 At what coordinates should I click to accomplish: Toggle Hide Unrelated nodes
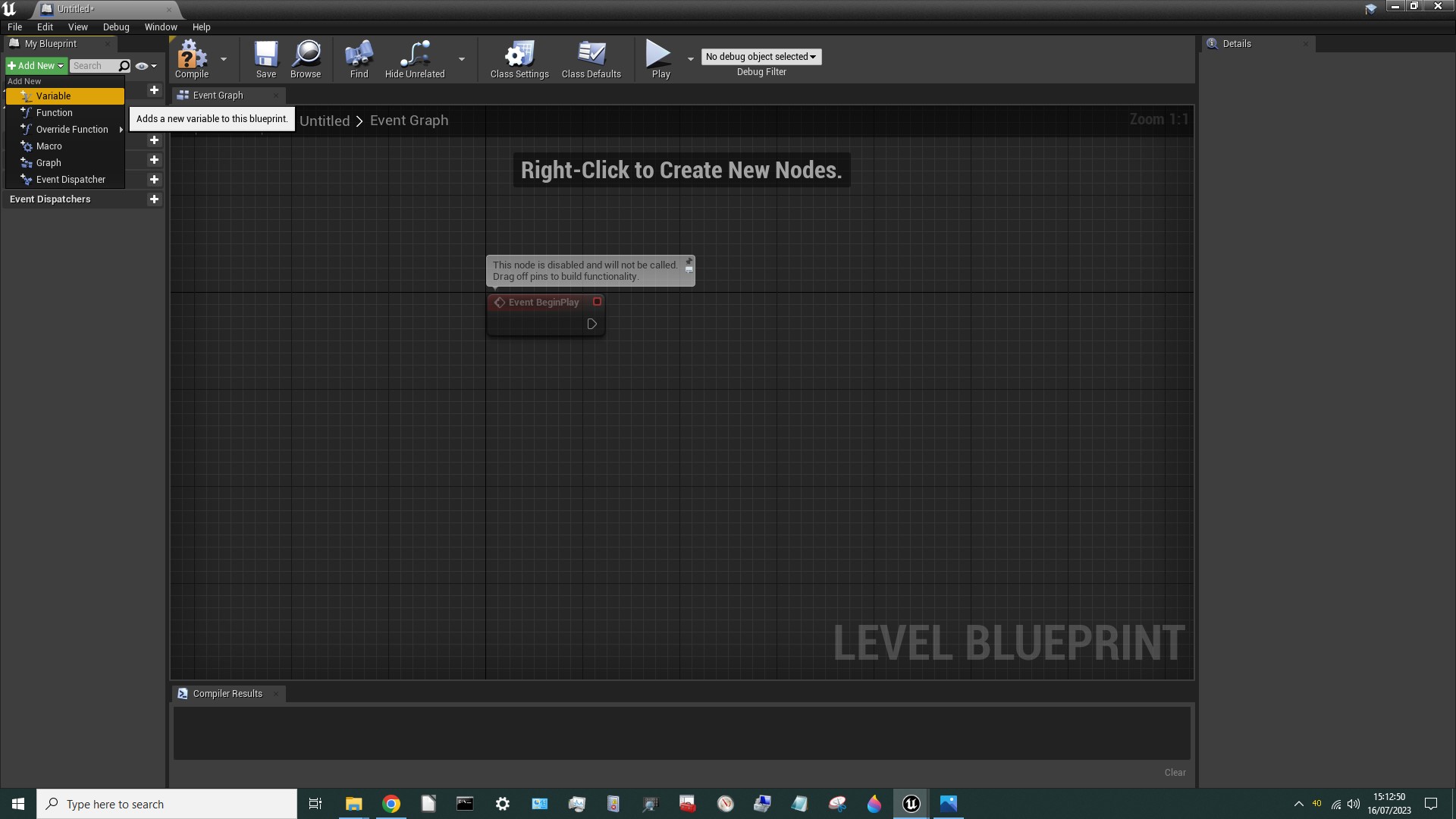(415, 59)
